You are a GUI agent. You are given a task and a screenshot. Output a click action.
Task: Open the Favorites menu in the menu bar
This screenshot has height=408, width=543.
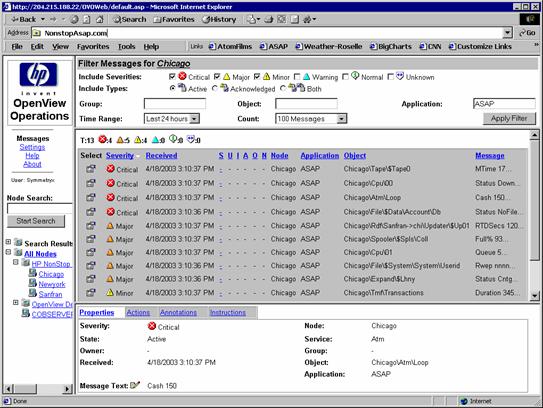93,46
